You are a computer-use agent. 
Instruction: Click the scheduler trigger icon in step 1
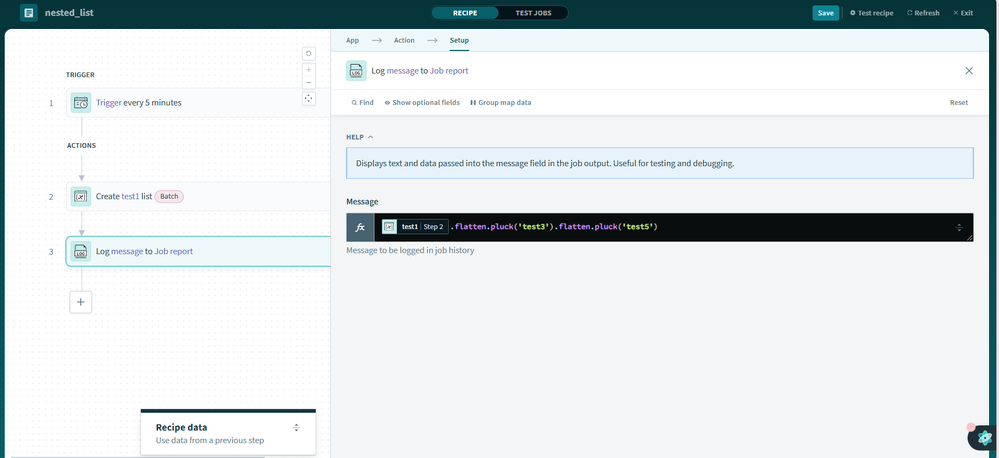point(80,103)
